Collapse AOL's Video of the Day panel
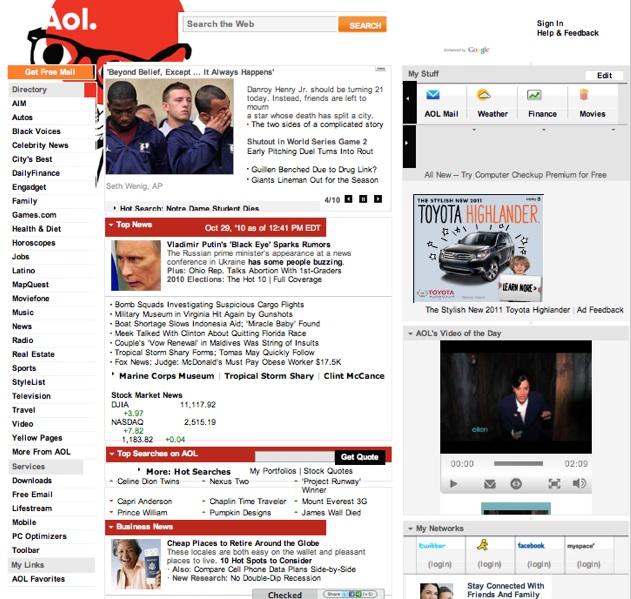The image size is (631, 599). click(x=410, y=333)
